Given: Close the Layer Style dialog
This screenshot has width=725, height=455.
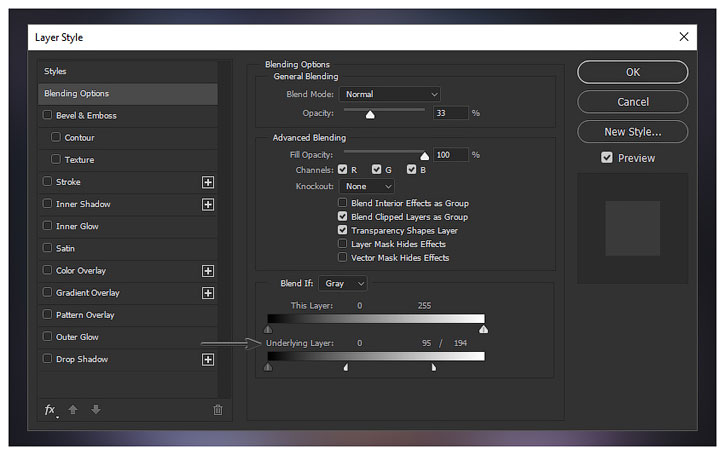Looking at the screenshot, I should (684, 37).
